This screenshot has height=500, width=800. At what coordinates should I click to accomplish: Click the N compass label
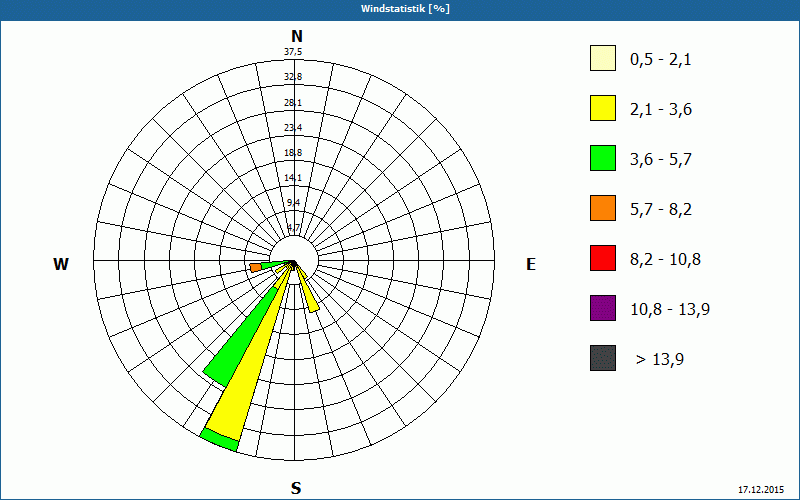pos(297,36)
